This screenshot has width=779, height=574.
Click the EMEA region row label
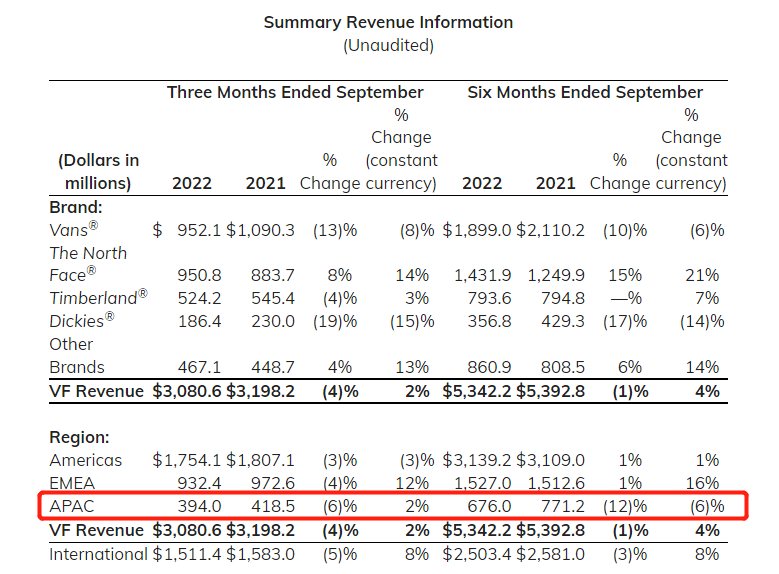point(72,483)
